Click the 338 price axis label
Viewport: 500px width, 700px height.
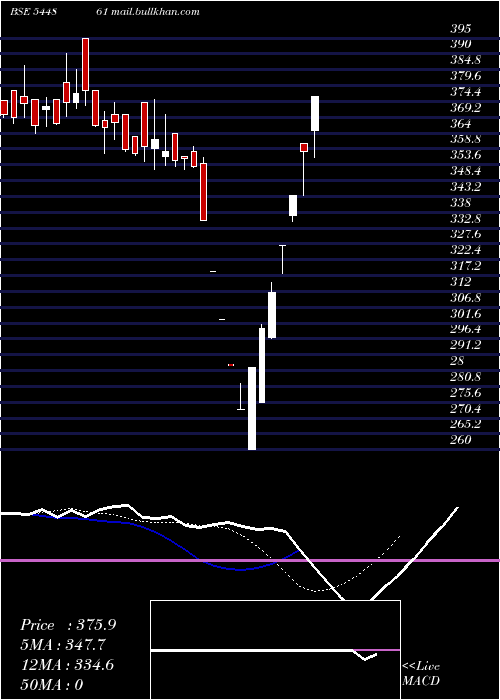(461, 203)
